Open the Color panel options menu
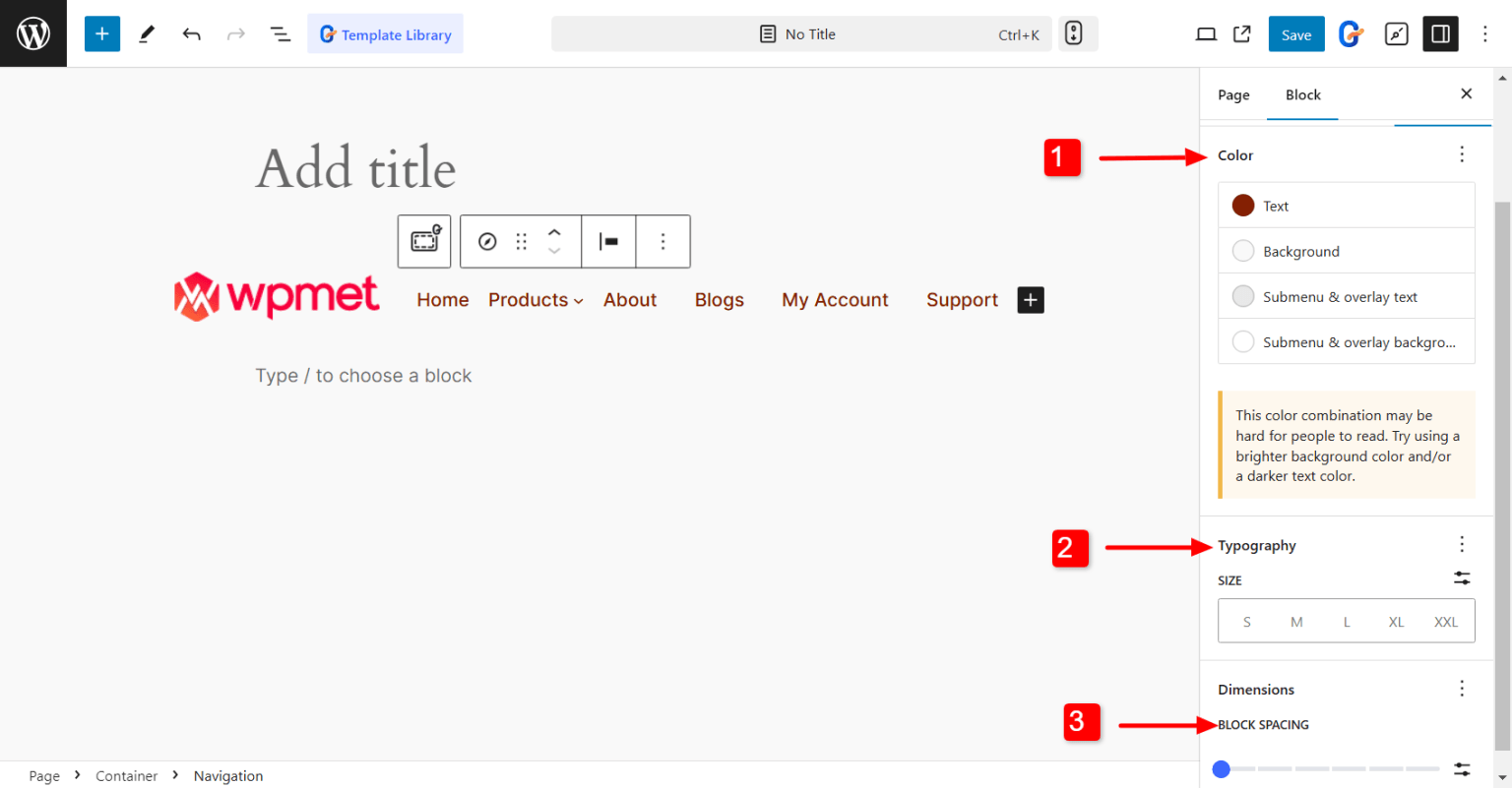This screenshot has height=788, width=1512. [x=1462, y=154]
